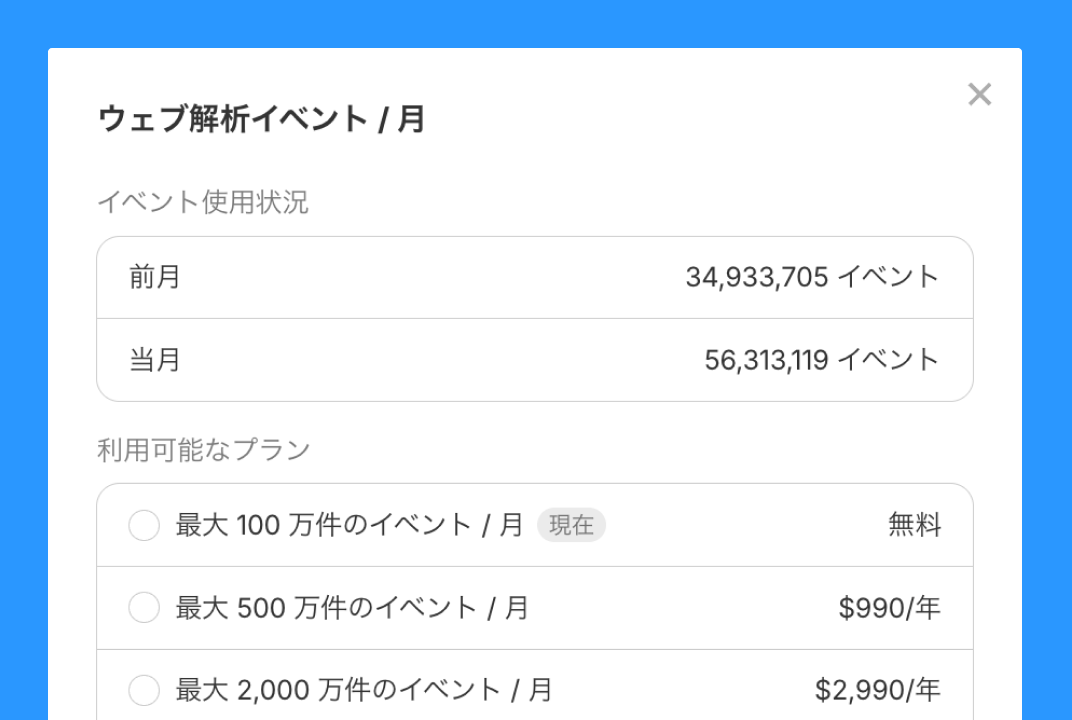Screen dimensions: 1072x720
Task: Select the 最大 100 万件のイベント plan
Action: pyautogui.click(x=143, y=524)
